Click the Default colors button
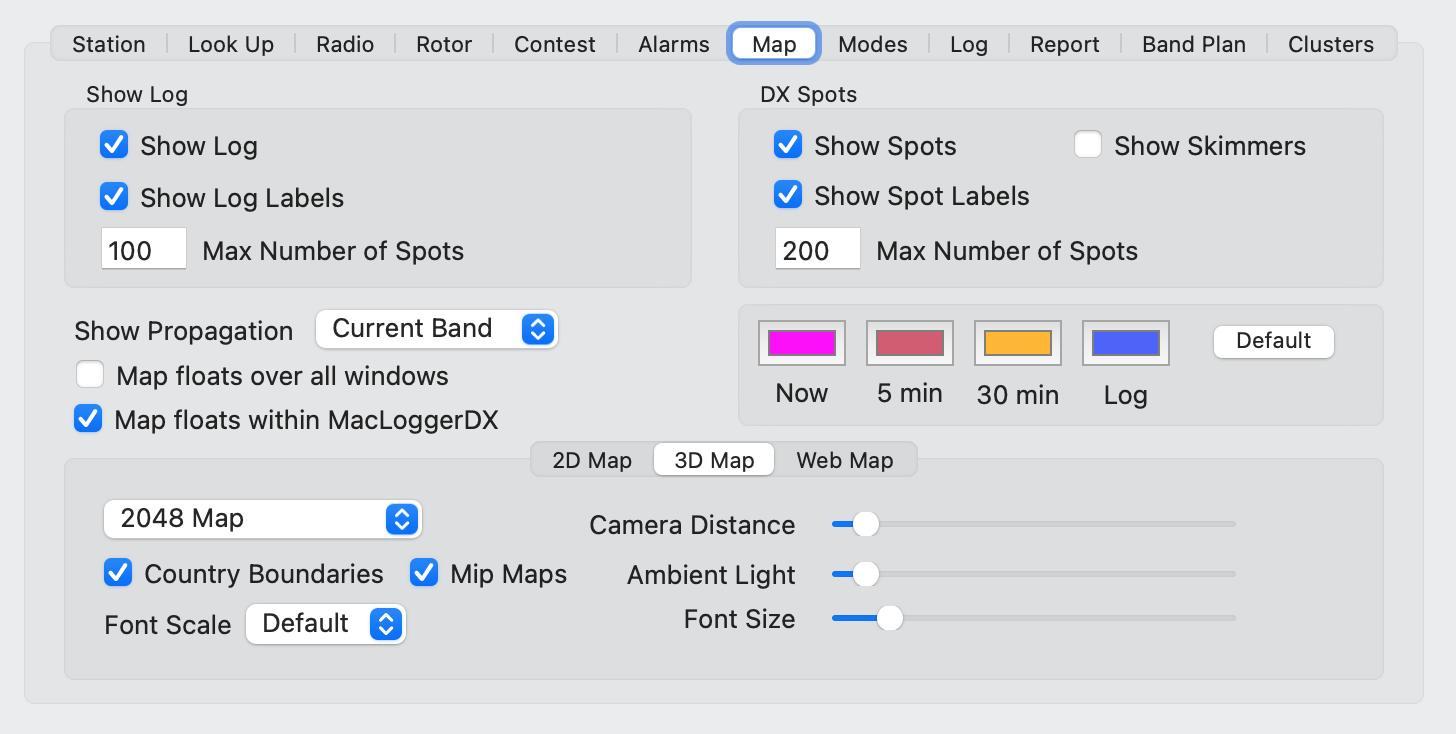This screenshot has width=1456, height=734. [1273, 341]
